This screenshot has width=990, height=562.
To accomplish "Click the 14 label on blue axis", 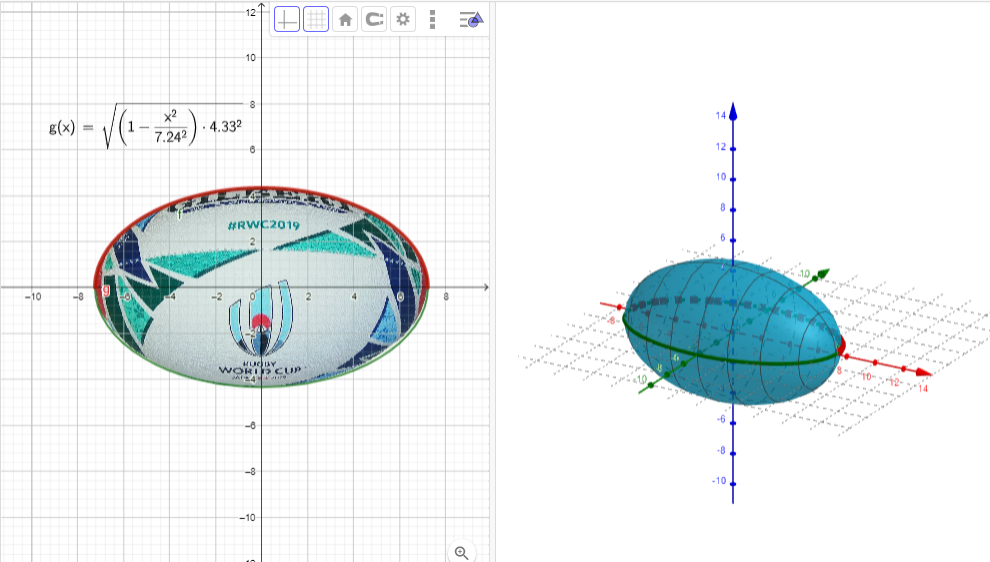I will (x=720, y=115).
